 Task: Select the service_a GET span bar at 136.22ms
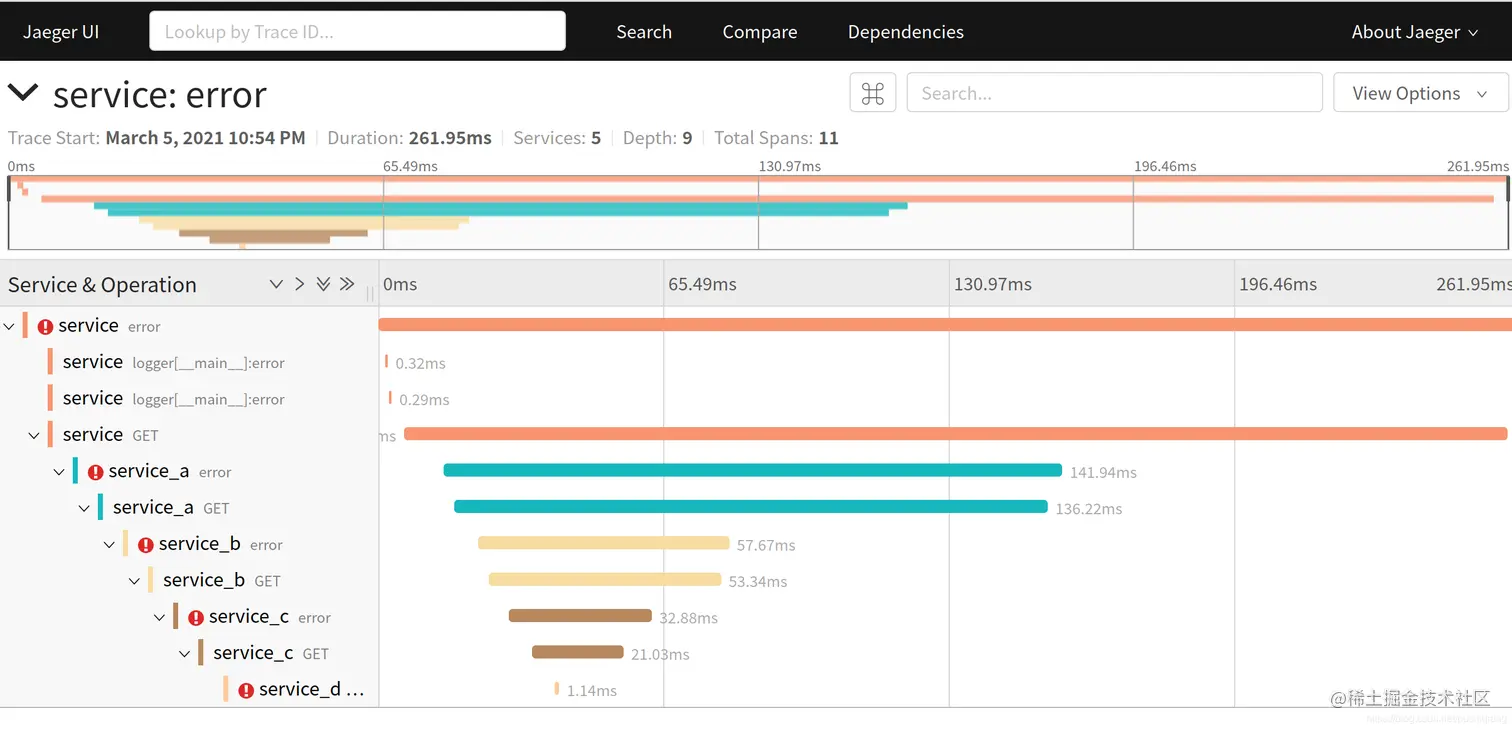[751, 507]
